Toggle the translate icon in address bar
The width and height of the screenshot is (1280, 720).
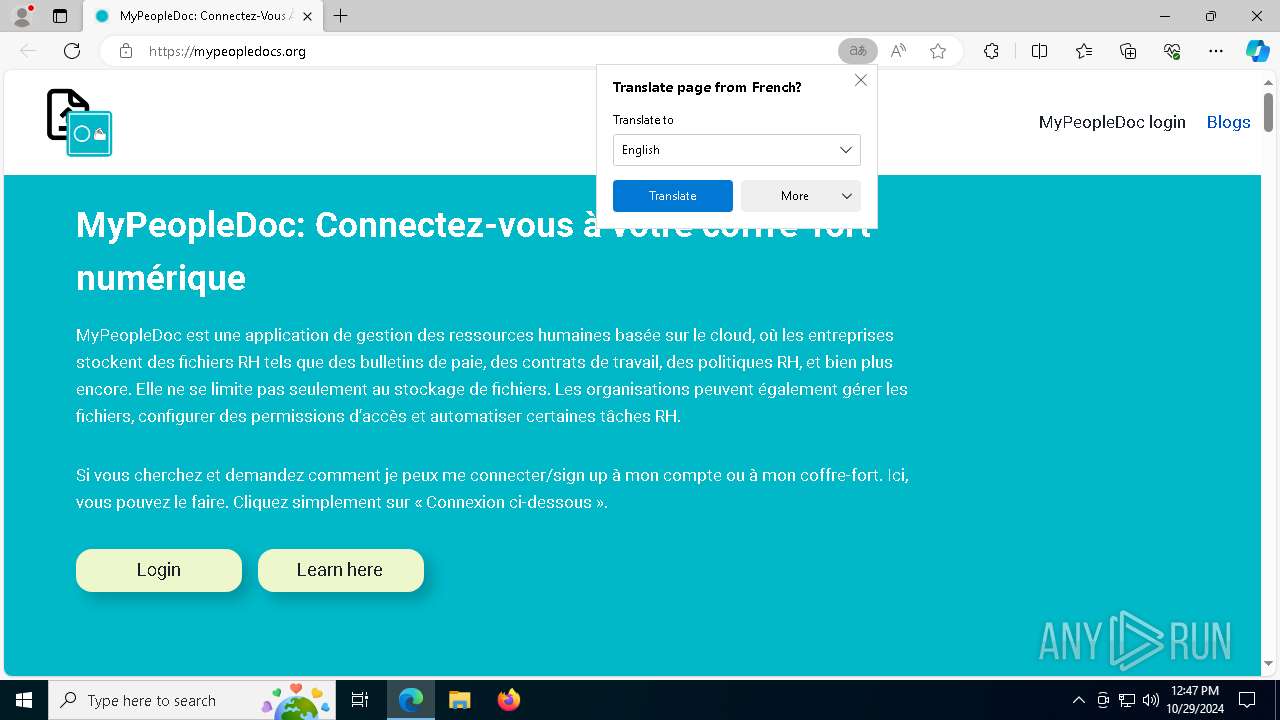click(x=858, y=51)
